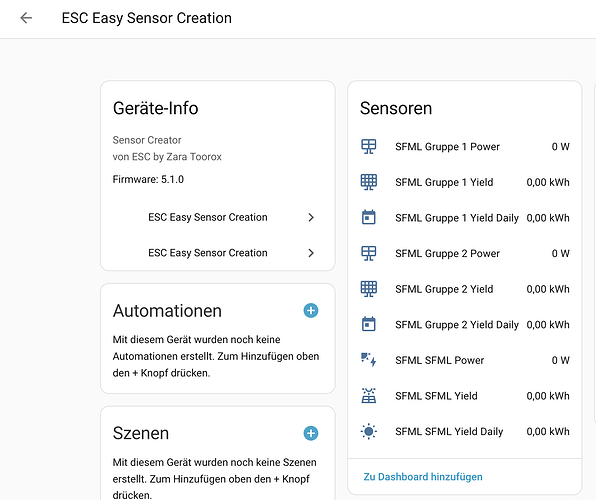Image resolution: width=596 pixels, height=500 pixels.
Task: Open the Zu Dashboard hinzufügen link
Action: click(x=423, y=477)
